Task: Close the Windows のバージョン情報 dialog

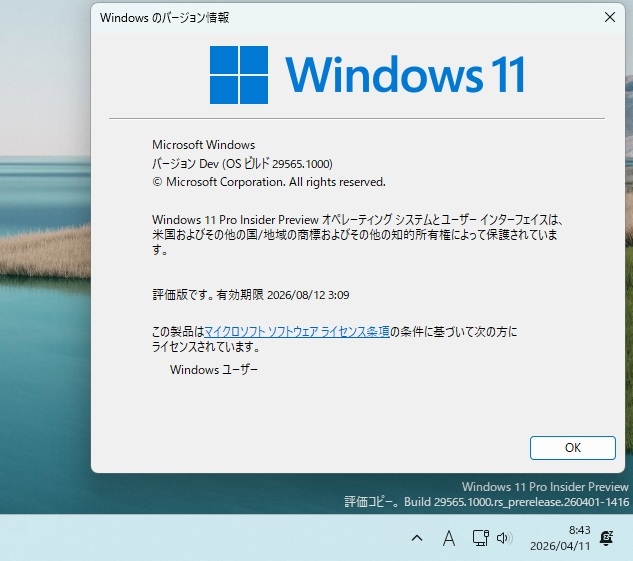Action: (610, 17)
